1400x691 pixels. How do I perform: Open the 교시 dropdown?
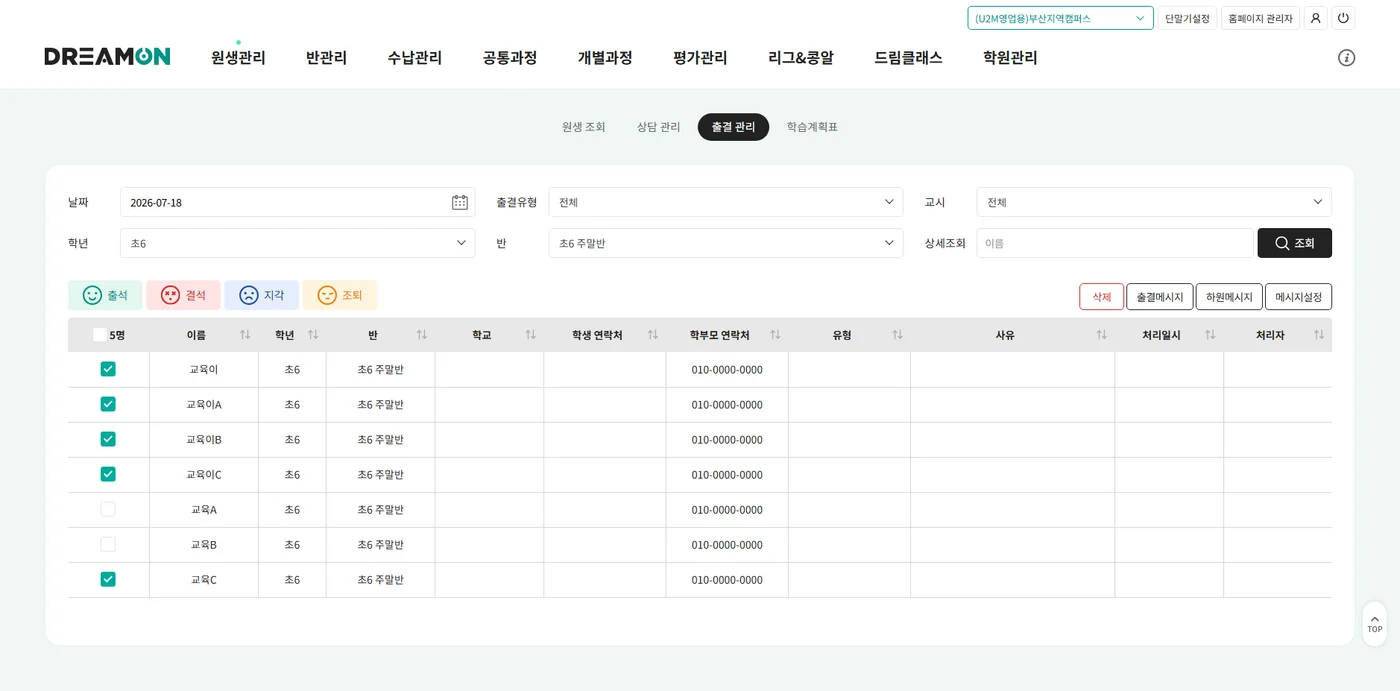(1154, 202)
